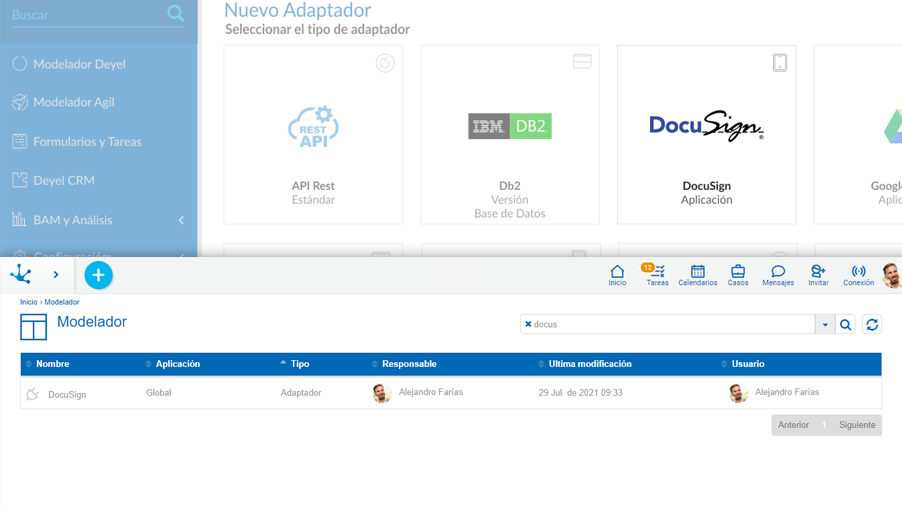902x508 pixels.
Task: Sort by Usuario column
Action: [747, 364]
